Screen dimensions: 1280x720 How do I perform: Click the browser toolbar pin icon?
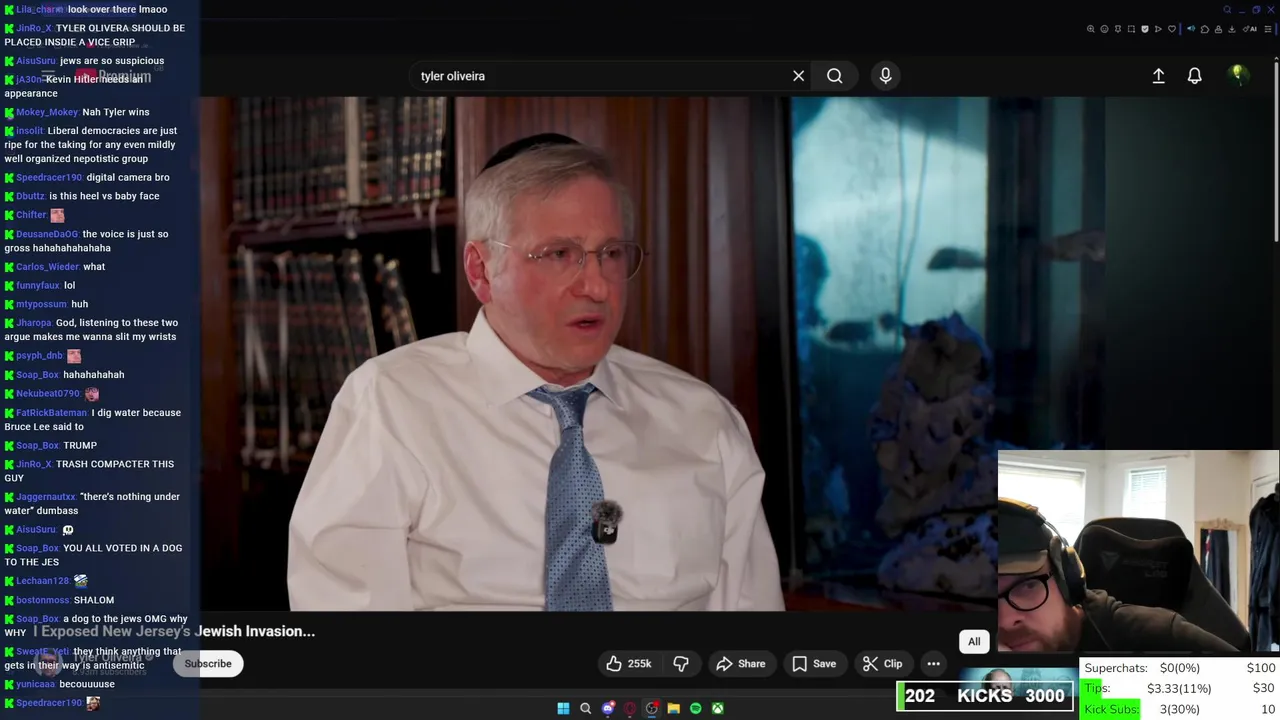pyautogui.click(x=1118, y=29)
